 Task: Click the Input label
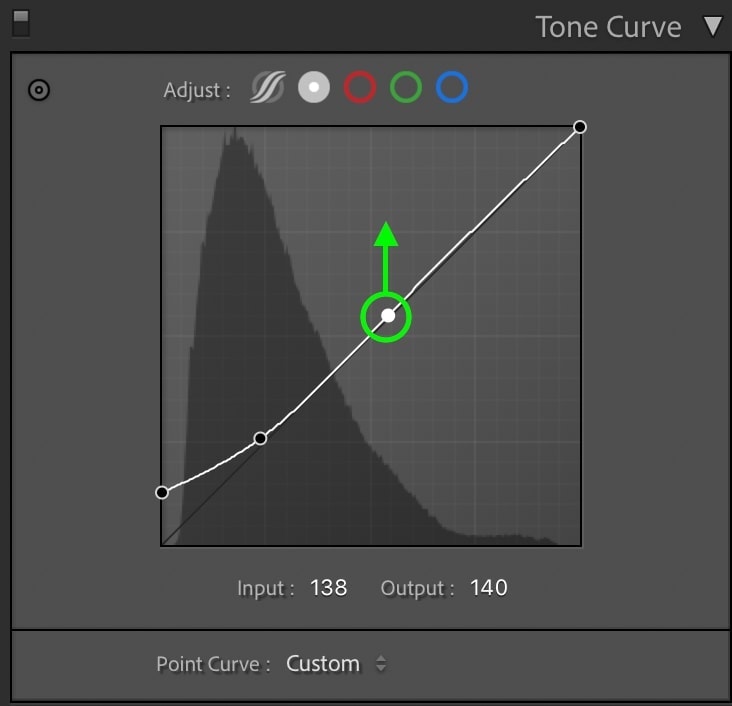[x=266, y=588]
